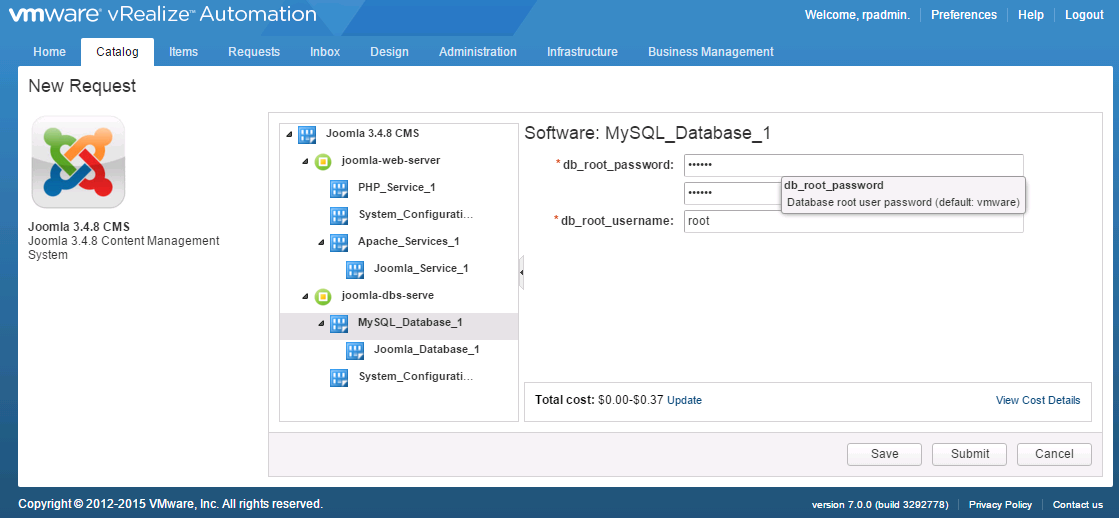The image size is (1119, 518).
Task: Click the 'Software: MySQL_Database_1' heading
Action: [x=647, y=133]
